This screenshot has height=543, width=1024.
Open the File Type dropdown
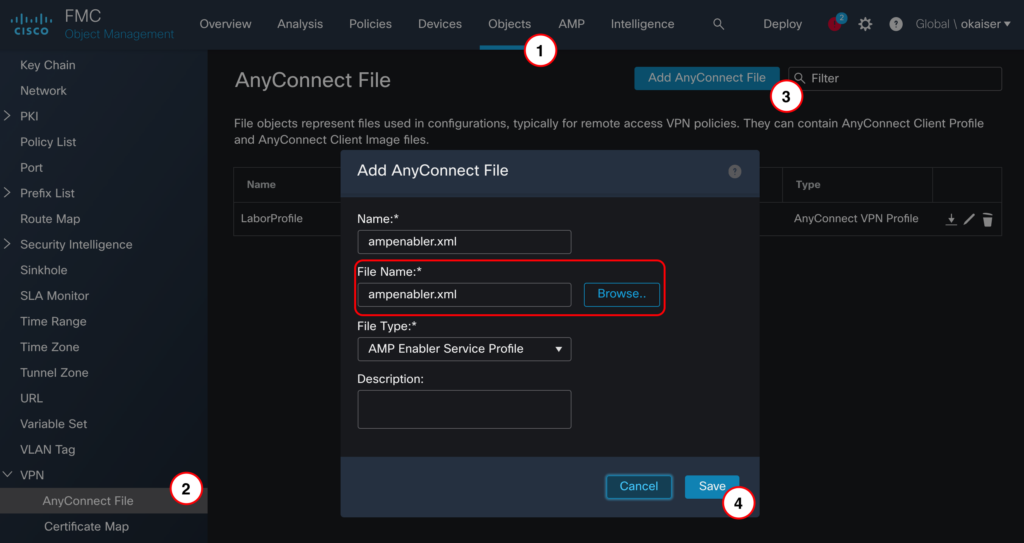click(464, 349)
